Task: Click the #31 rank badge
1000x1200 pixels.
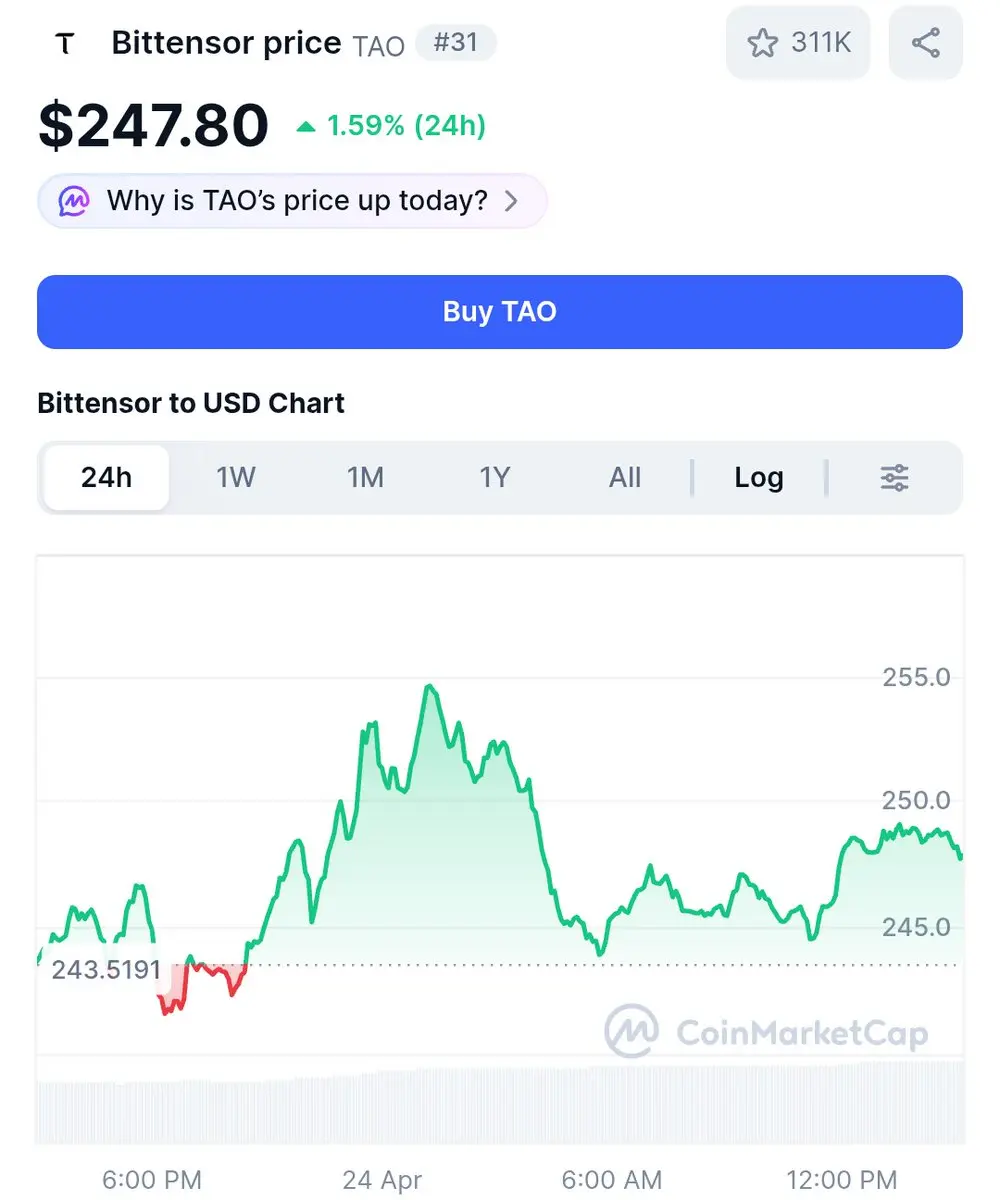Action: click(x=456, y=43)
